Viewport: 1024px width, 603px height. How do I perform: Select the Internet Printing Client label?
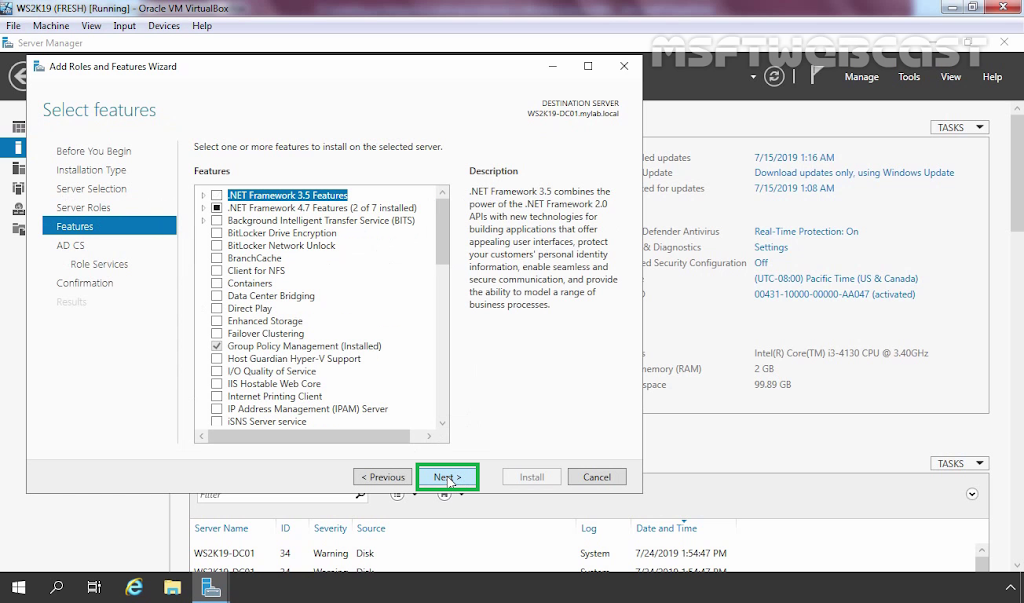pyautogui.click(x=275, y=396)
